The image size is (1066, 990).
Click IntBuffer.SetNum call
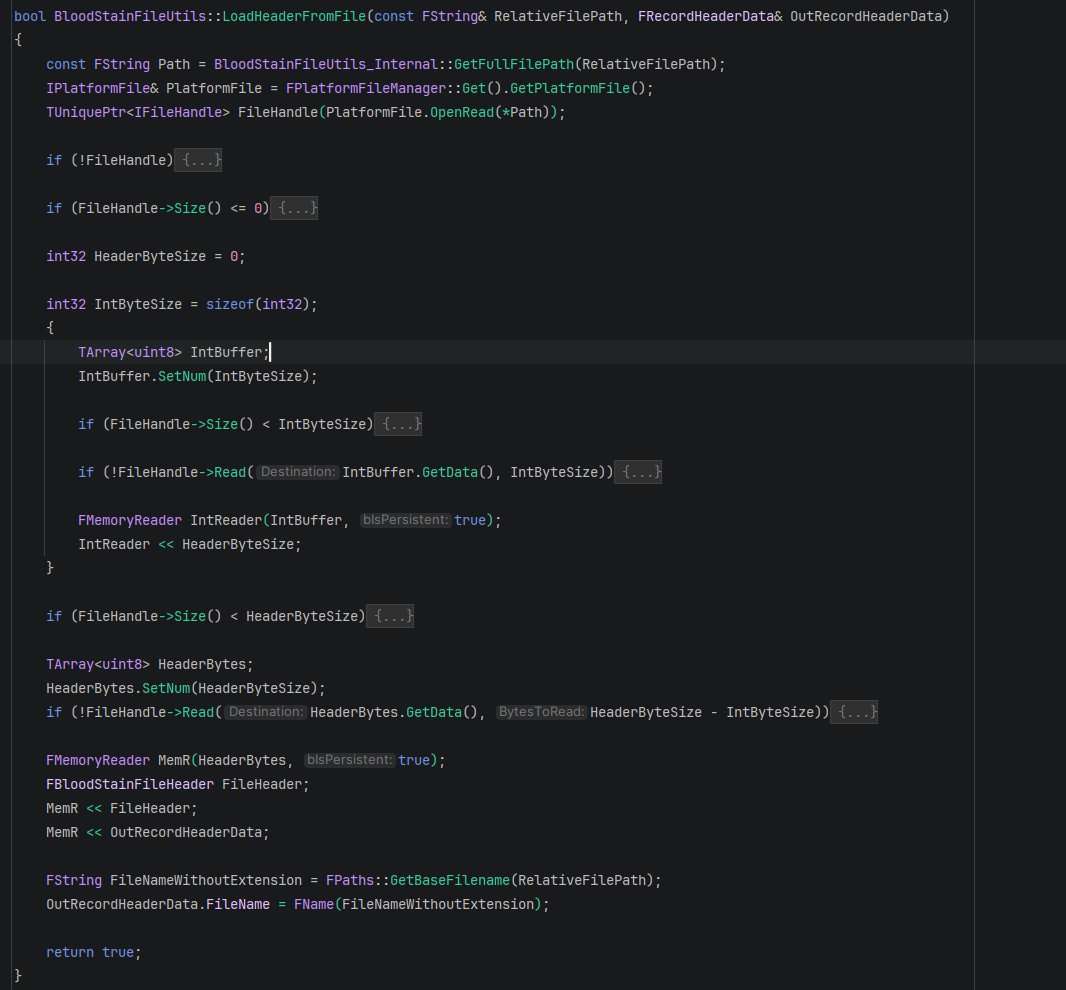[197, 376]
